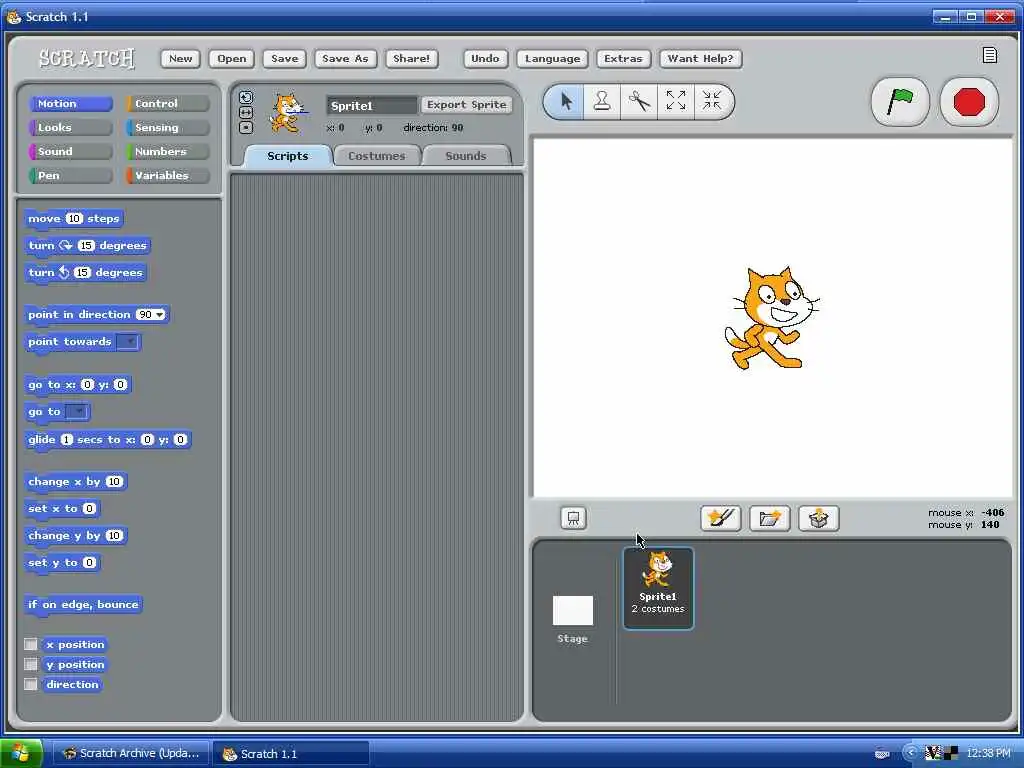
Task: Open the Sensing block category
Action: pos(168,127)
